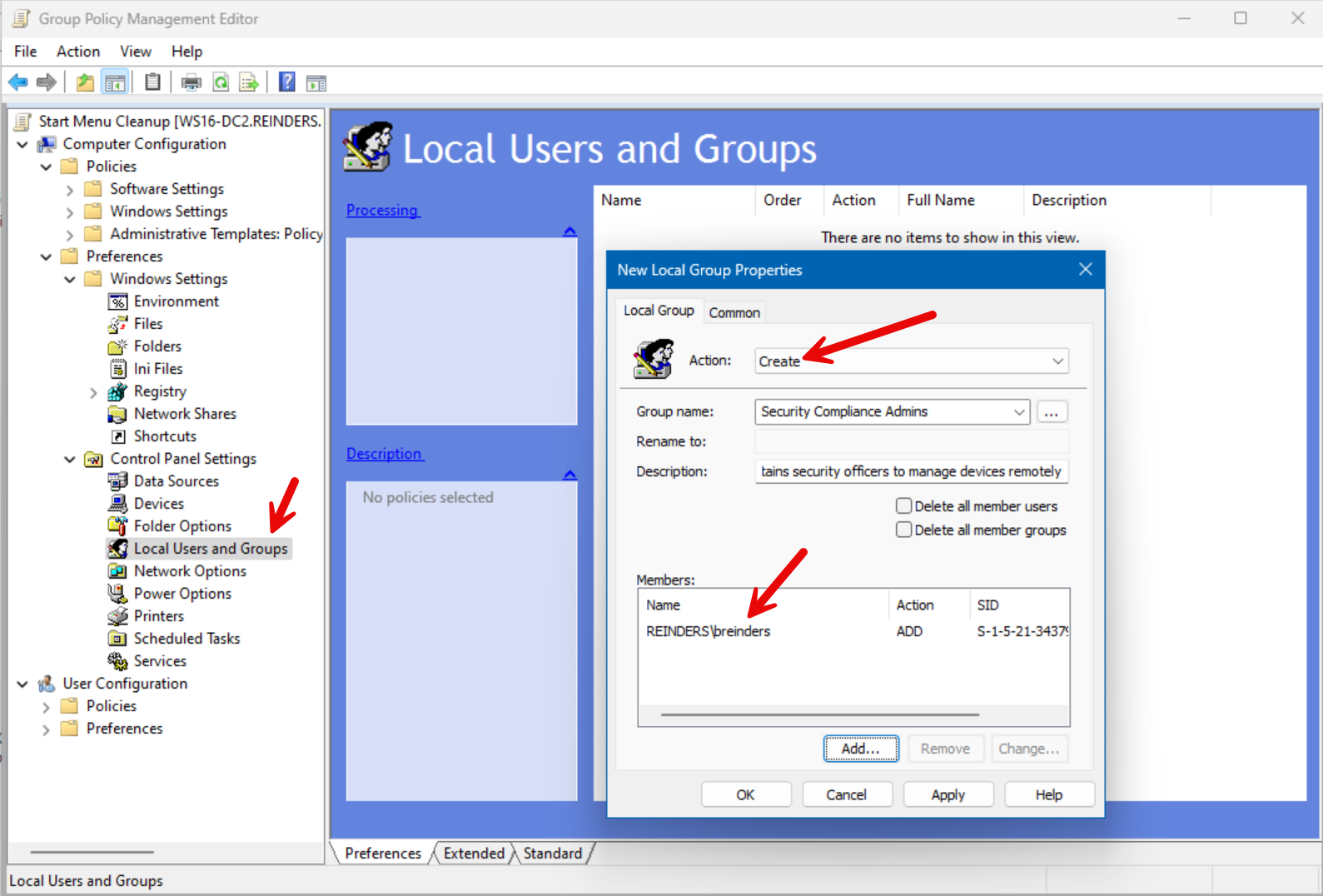Toggle Show/Hide Console Tree toolbar icon
Screen dimensions: 1323x896
115,82
